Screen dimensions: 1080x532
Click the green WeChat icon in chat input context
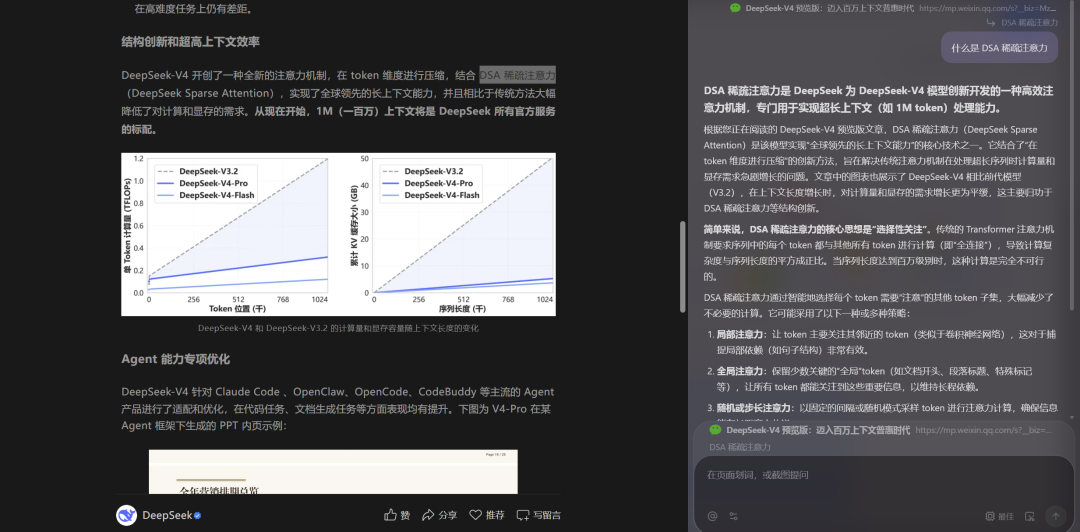(x=715, y=430)
